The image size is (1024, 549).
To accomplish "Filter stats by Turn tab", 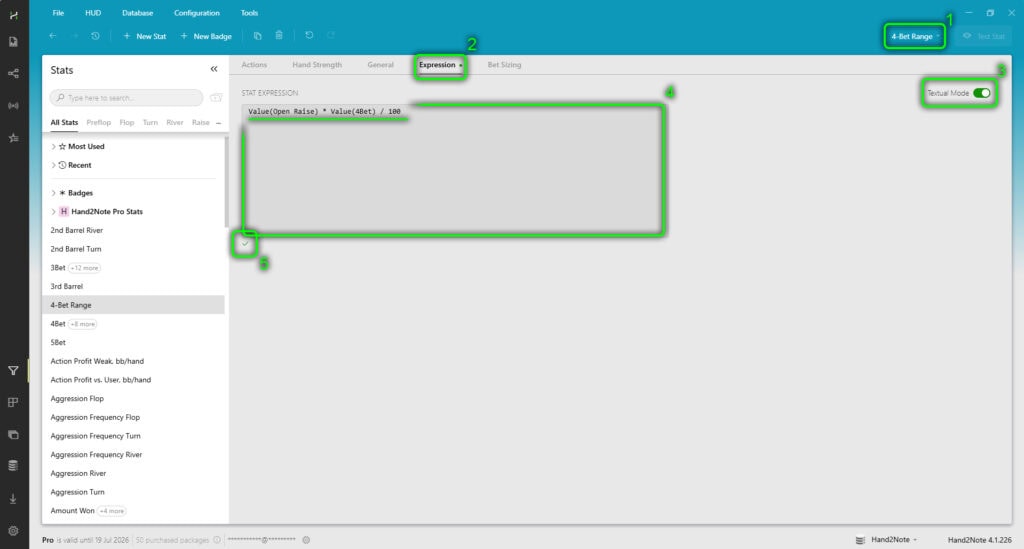I will (x=150, y=123).
